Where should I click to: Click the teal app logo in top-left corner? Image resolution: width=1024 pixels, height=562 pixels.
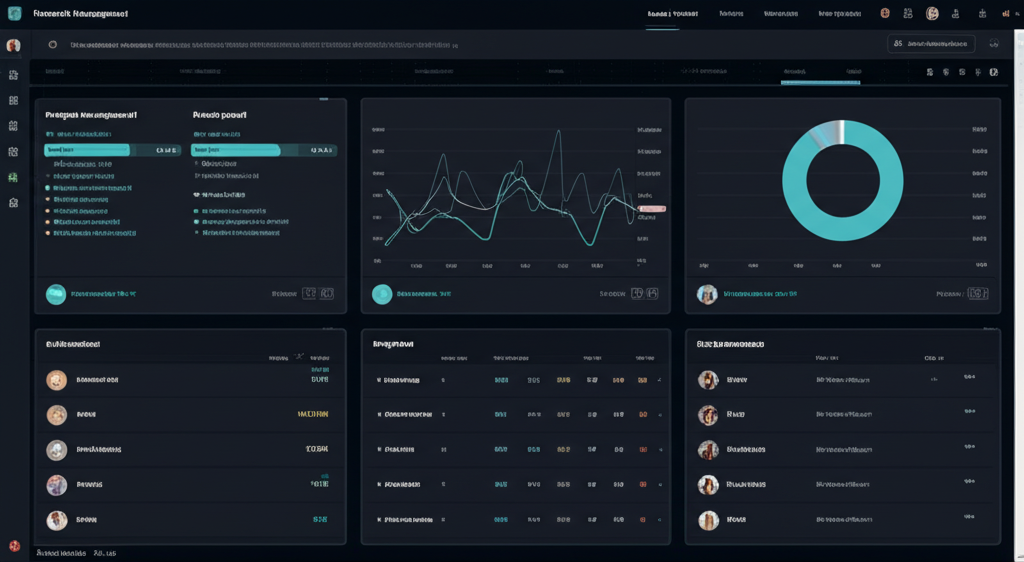(x=13, y=14)
